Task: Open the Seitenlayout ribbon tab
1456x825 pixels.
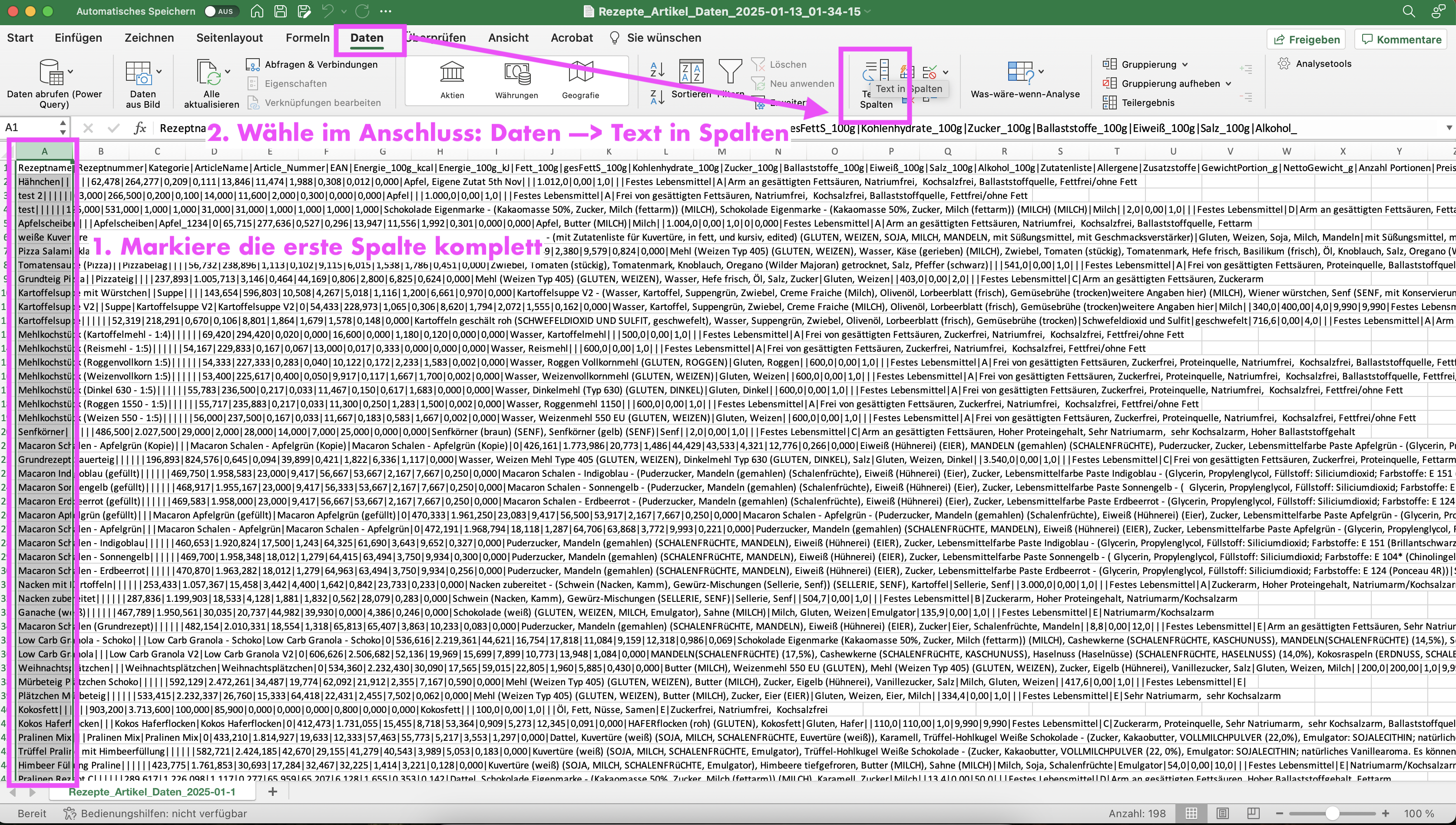Action: coord(229,38)
